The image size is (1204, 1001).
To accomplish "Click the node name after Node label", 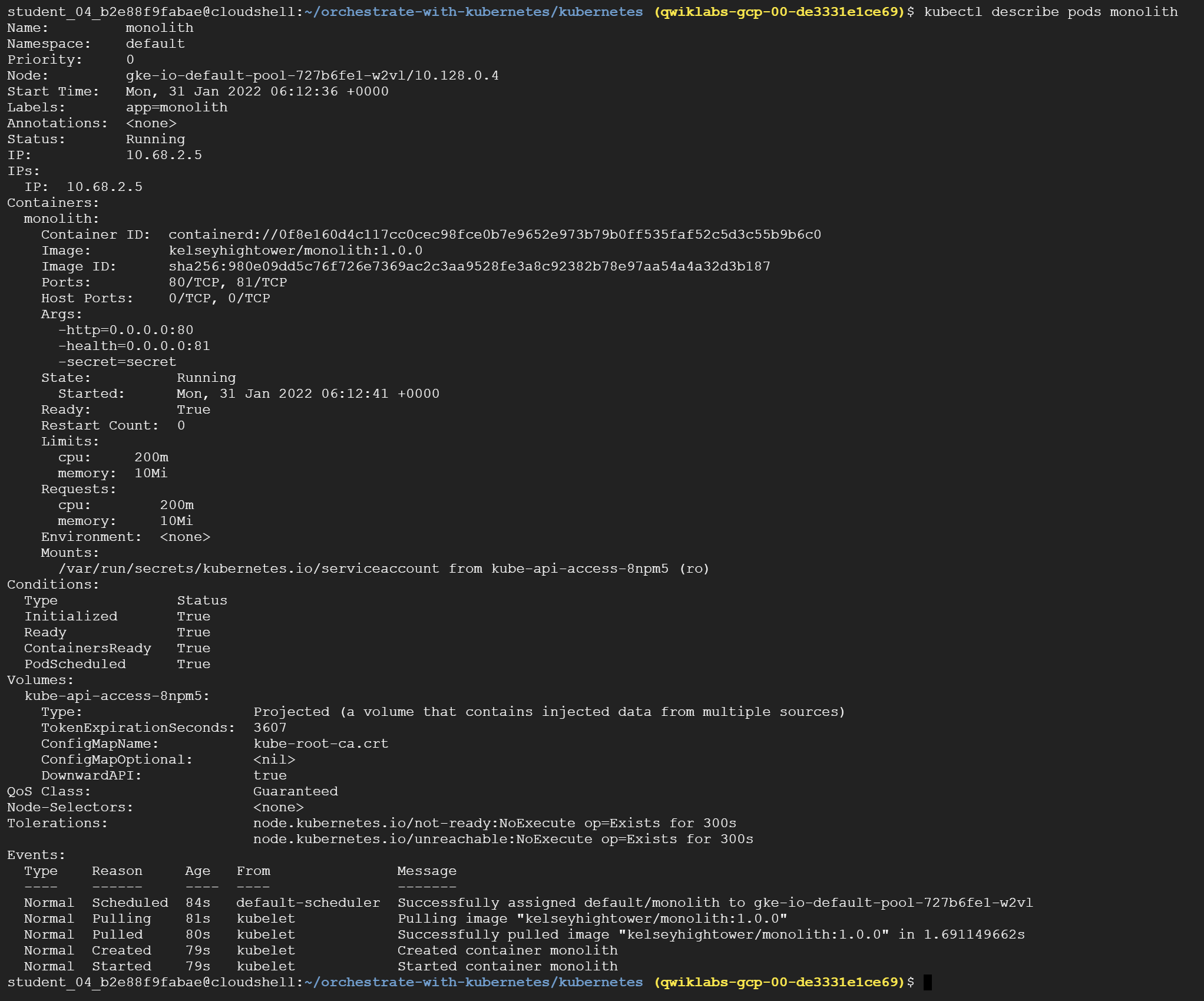I will (312, 75).
